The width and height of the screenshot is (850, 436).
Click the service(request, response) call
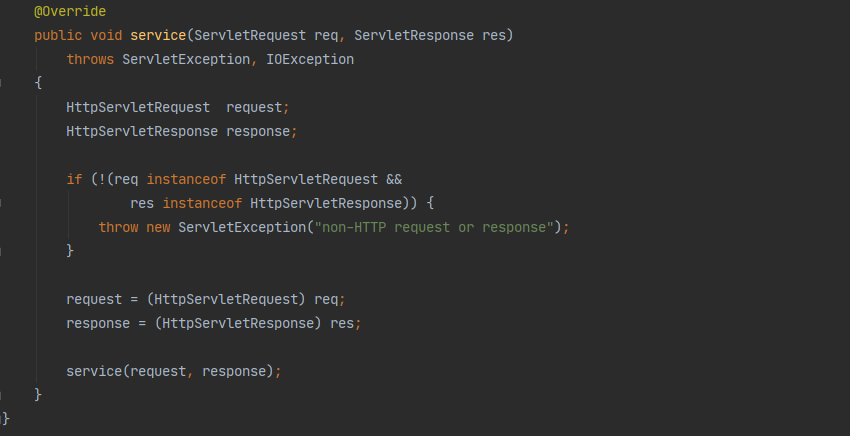pos(170,371)
